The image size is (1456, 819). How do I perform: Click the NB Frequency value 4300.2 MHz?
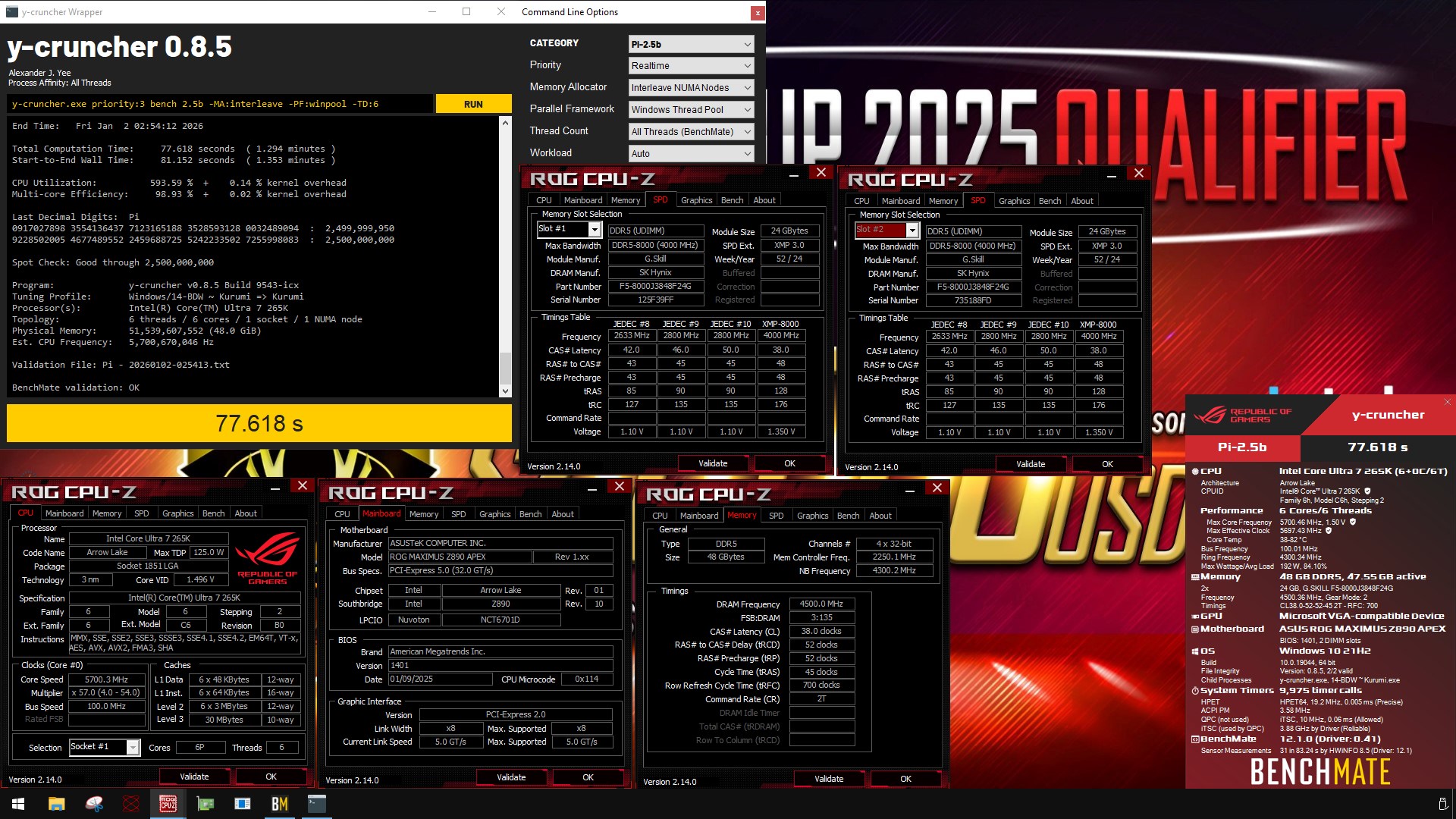point(895,571)
